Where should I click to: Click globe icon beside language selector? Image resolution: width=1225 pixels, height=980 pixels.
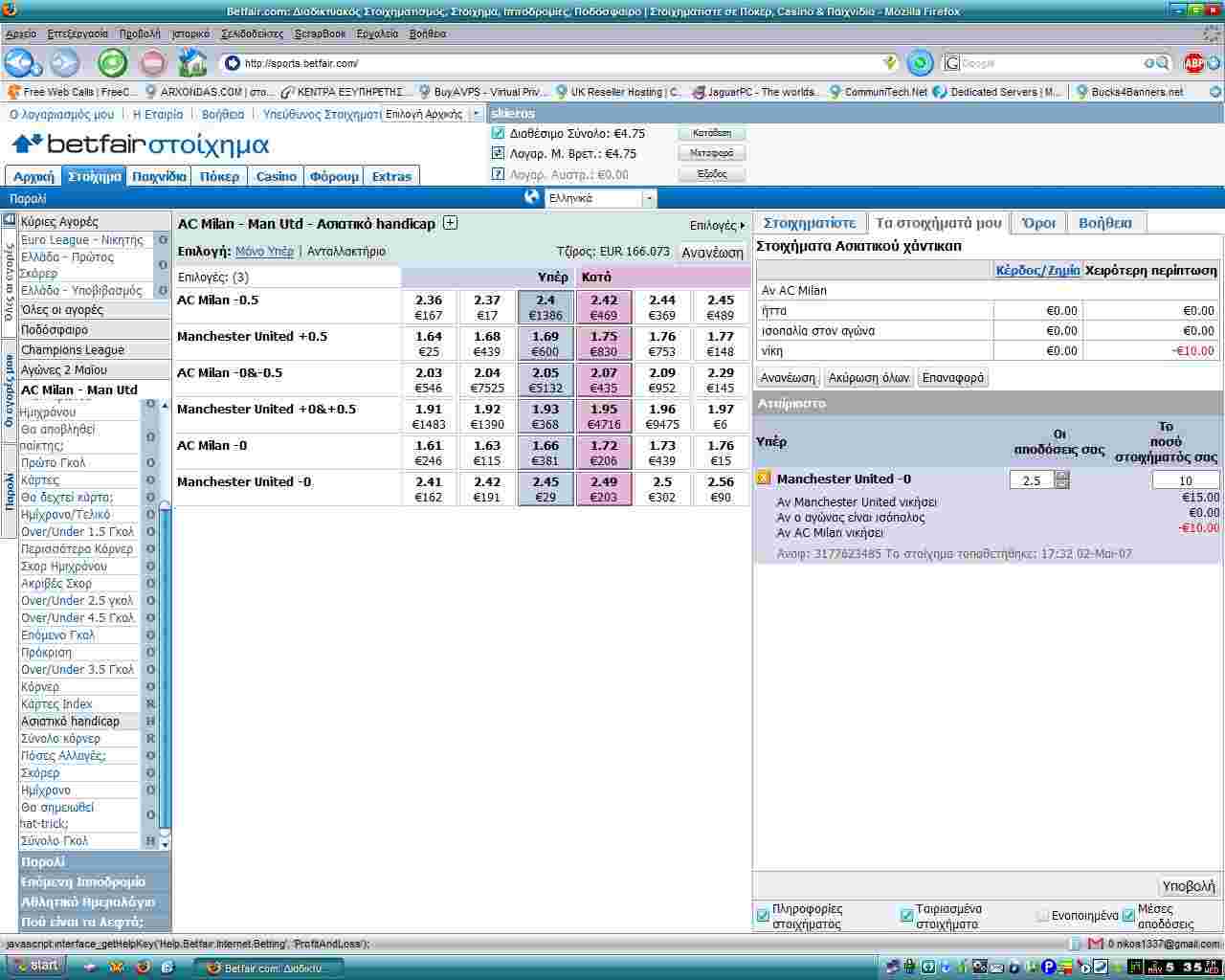pos(533,197)
